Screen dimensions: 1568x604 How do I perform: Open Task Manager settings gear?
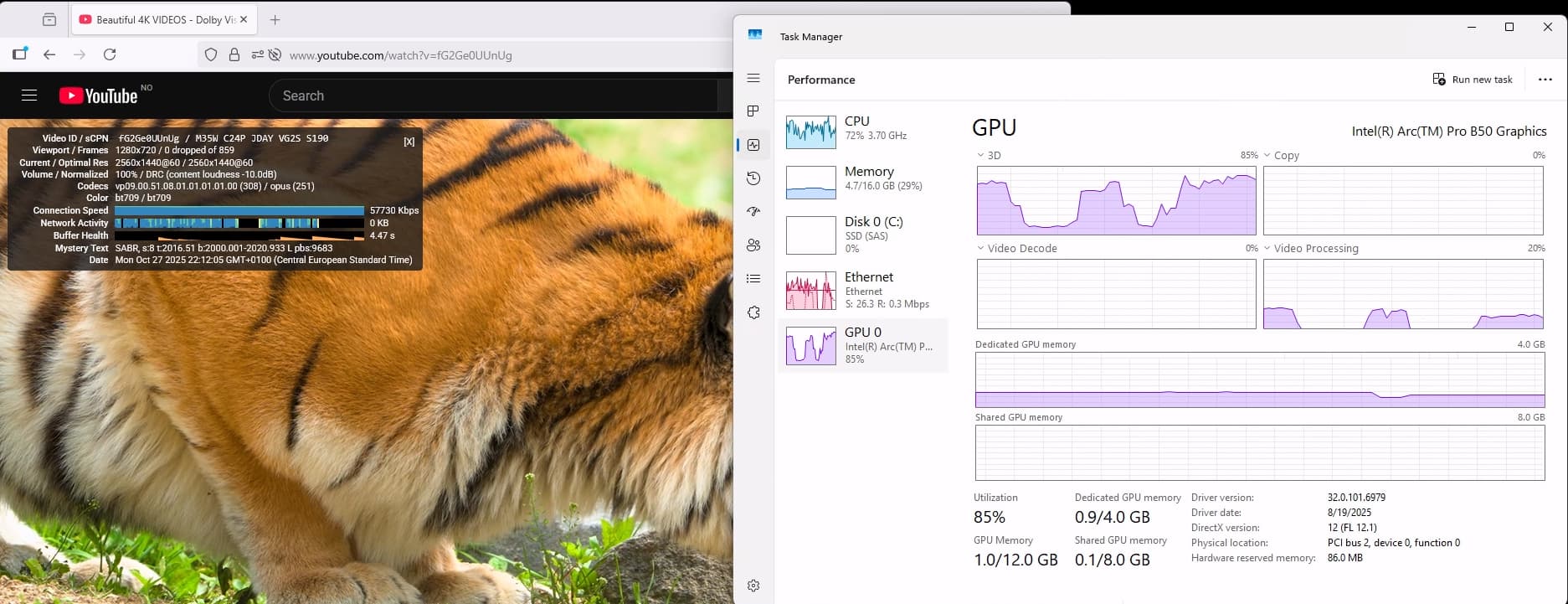(x=753, y=586)
